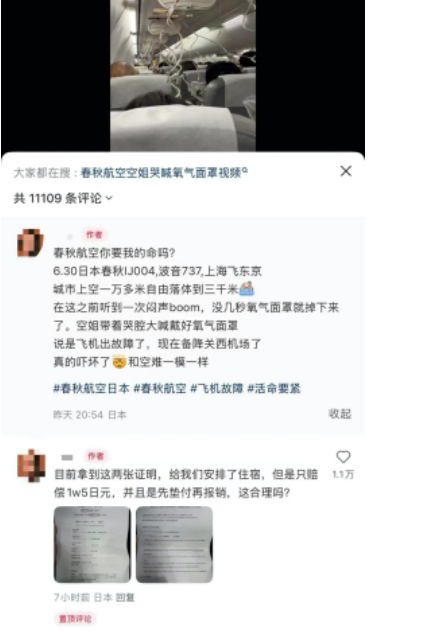Collapse the post text via 收起
The height and width of the screenshot is (632, 422).
coord(340,414)
